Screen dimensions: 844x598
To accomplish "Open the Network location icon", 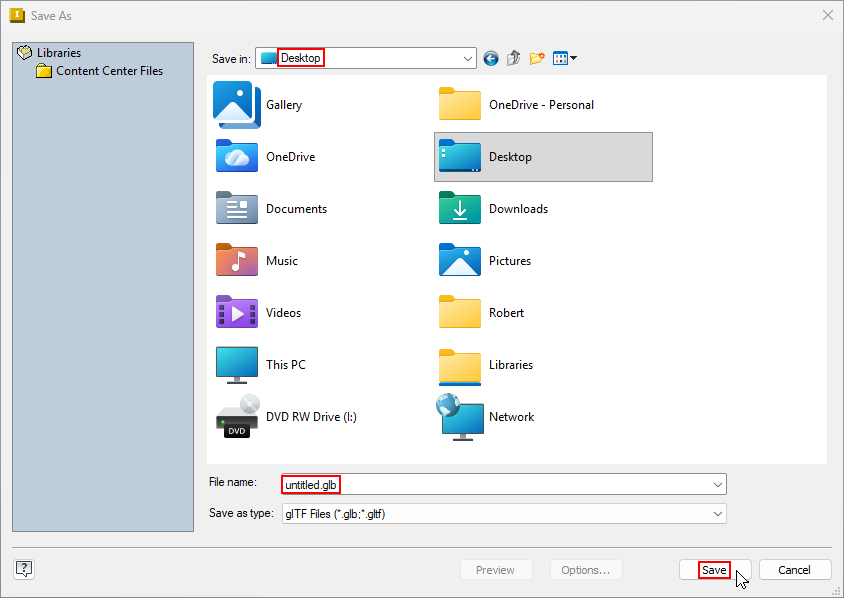I will point(460,417).
